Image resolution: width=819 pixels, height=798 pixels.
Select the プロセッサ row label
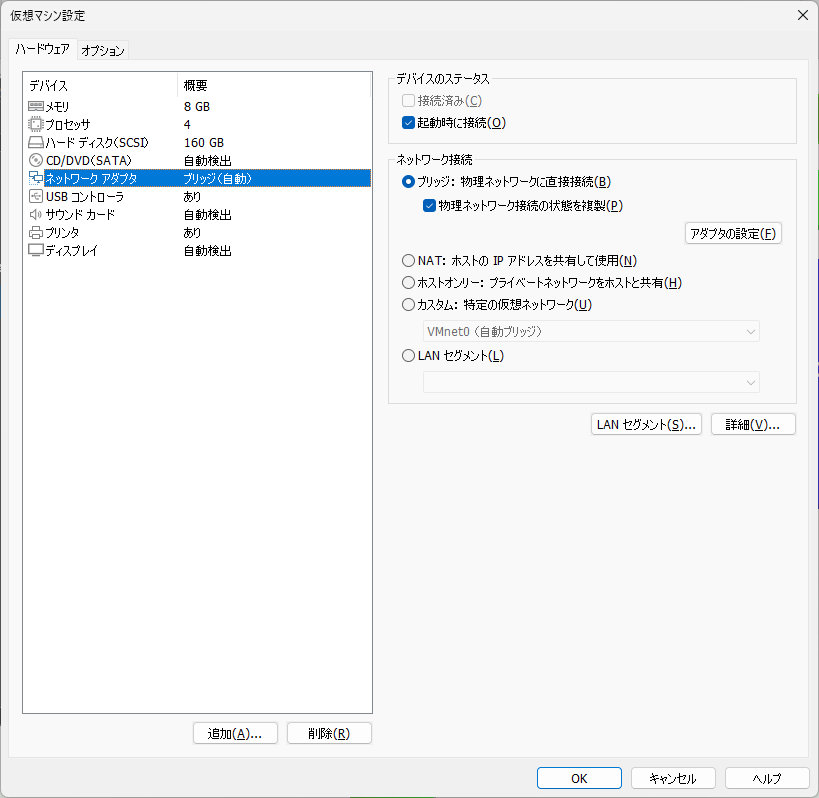point(67,124)
